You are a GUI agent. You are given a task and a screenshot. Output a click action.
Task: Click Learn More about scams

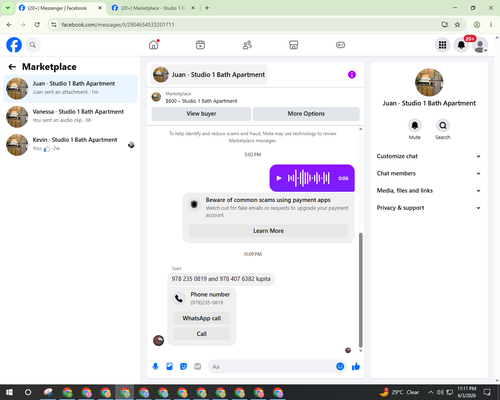pyautogui.click(x=268, y=231)
